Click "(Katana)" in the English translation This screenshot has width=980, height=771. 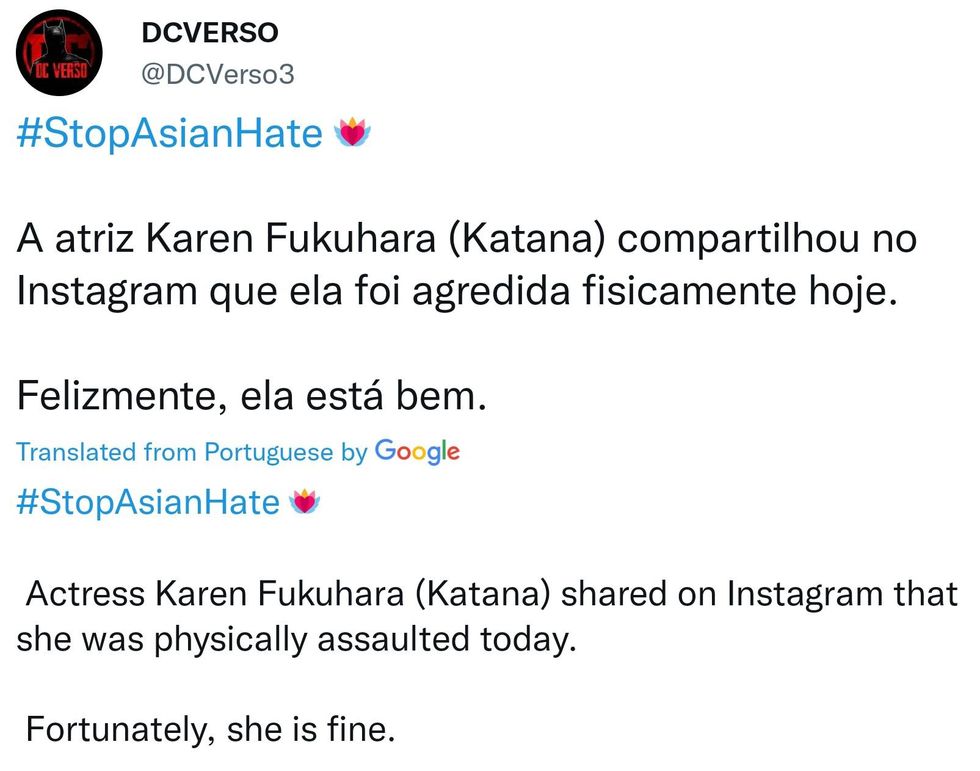pyautogui.click(x=482, y=594)
